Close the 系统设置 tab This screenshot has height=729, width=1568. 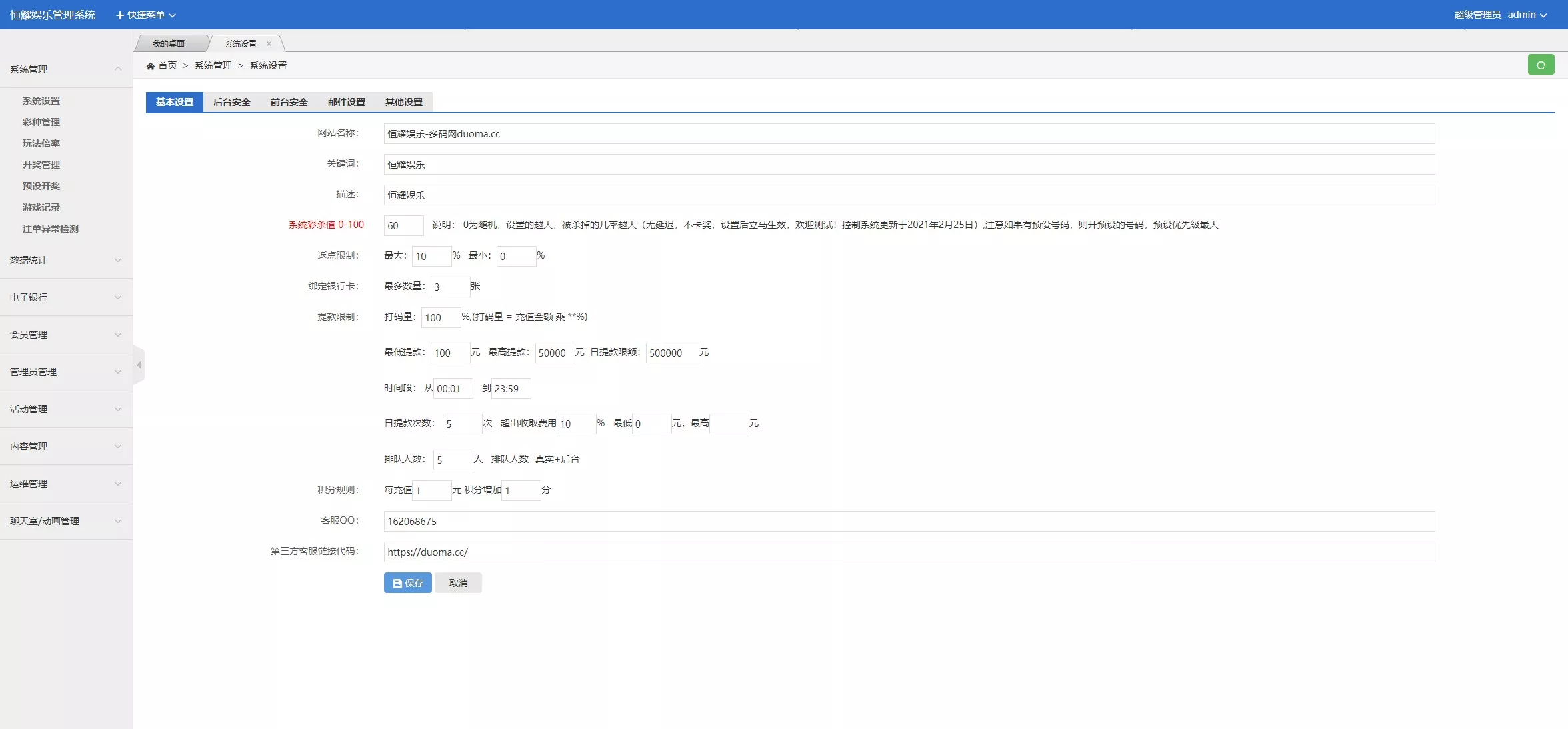269,43
